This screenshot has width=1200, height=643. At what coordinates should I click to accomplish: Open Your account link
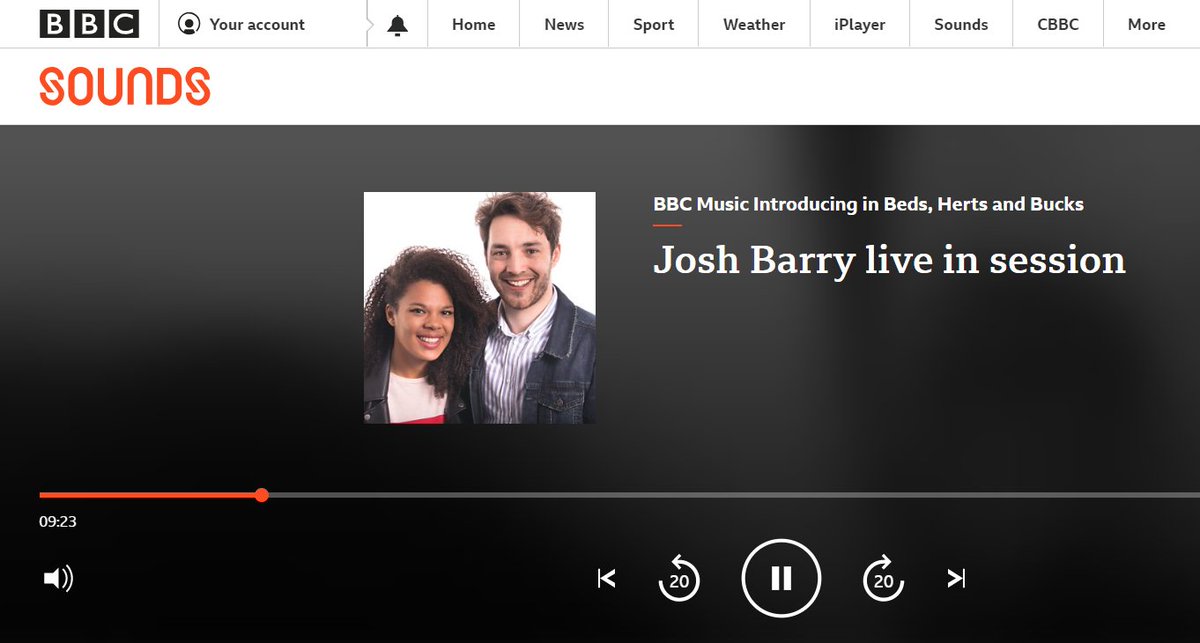coord(257,24)
